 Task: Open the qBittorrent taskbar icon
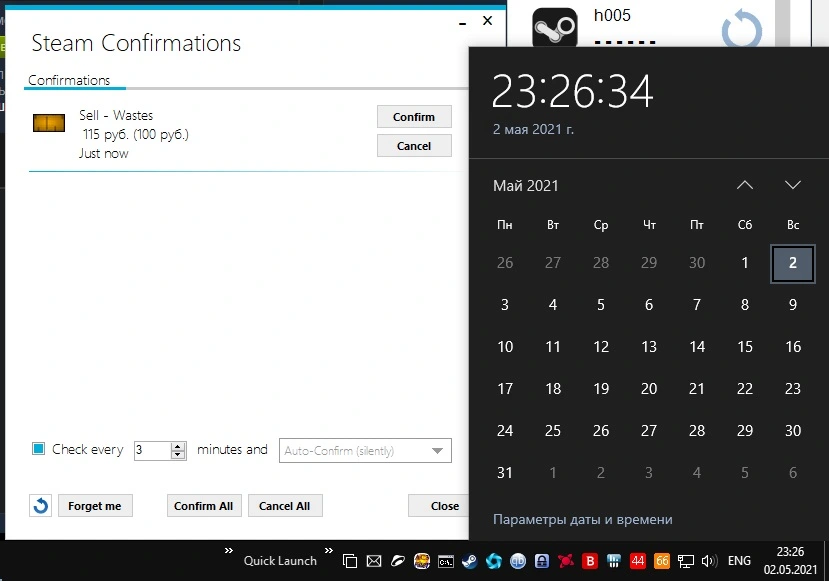518,561
